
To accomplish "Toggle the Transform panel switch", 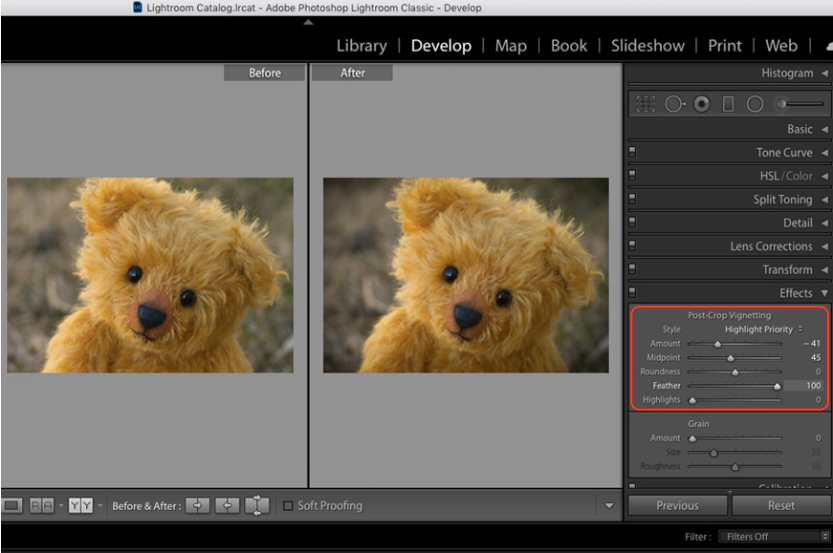I will tap(632, 269).
